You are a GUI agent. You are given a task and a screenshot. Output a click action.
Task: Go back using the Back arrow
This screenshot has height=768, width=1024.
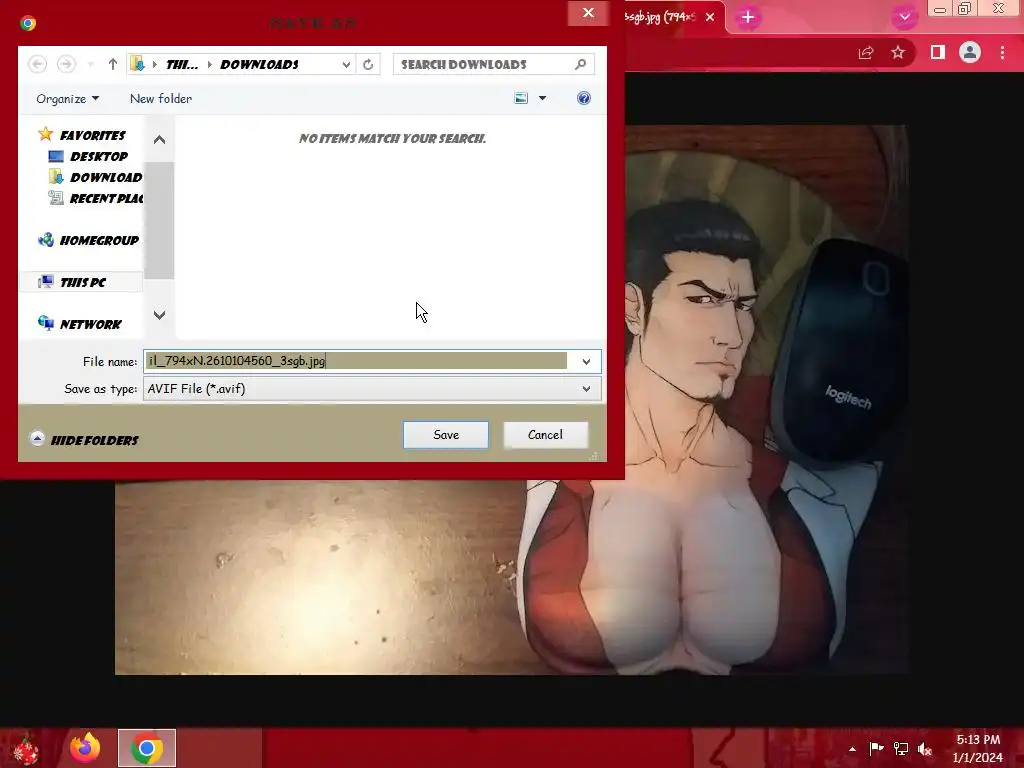[x=37, y=64]
